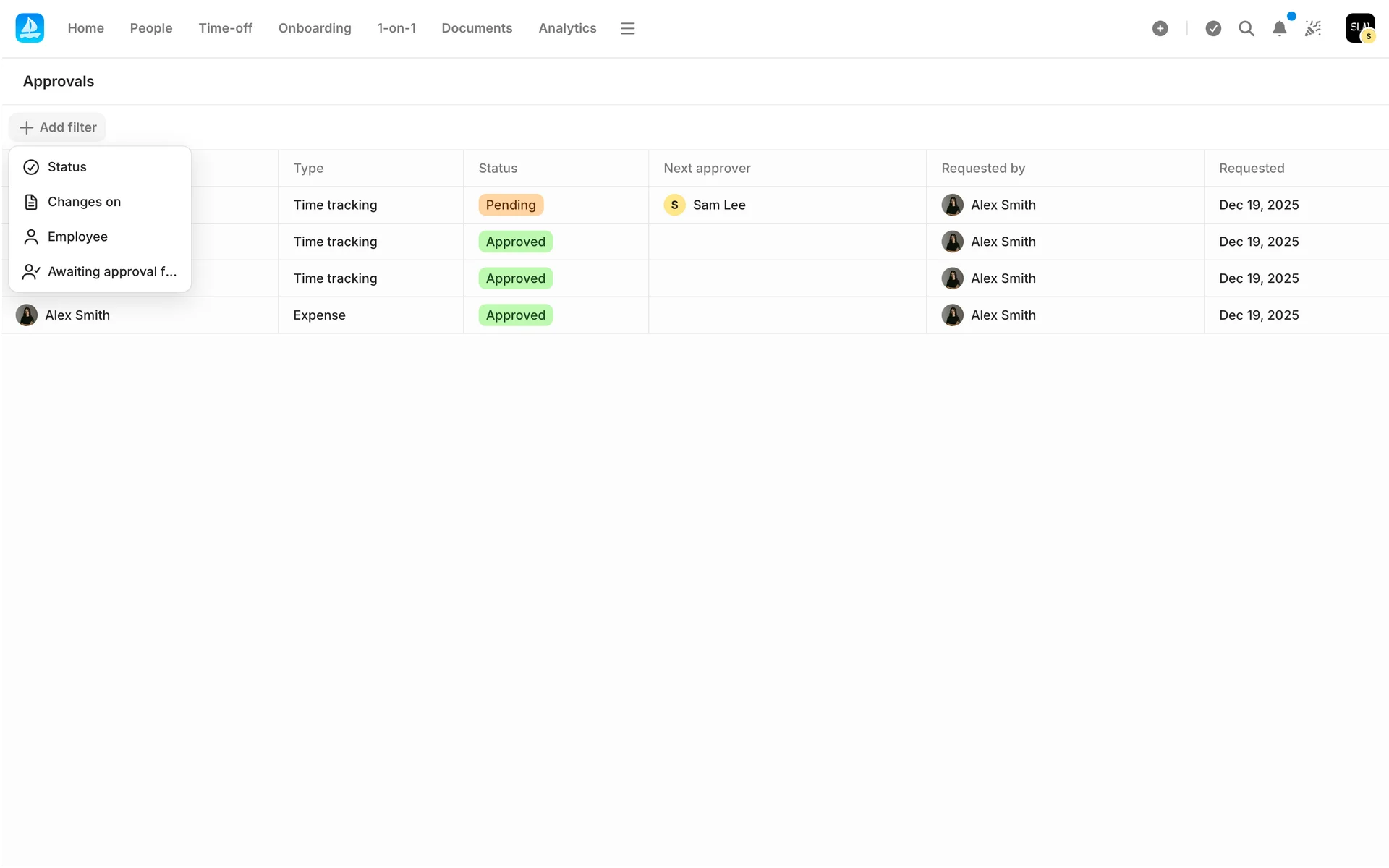Open the Analytics tab
Viewport: 1389px width, 868px height.
tap(567, 28)
